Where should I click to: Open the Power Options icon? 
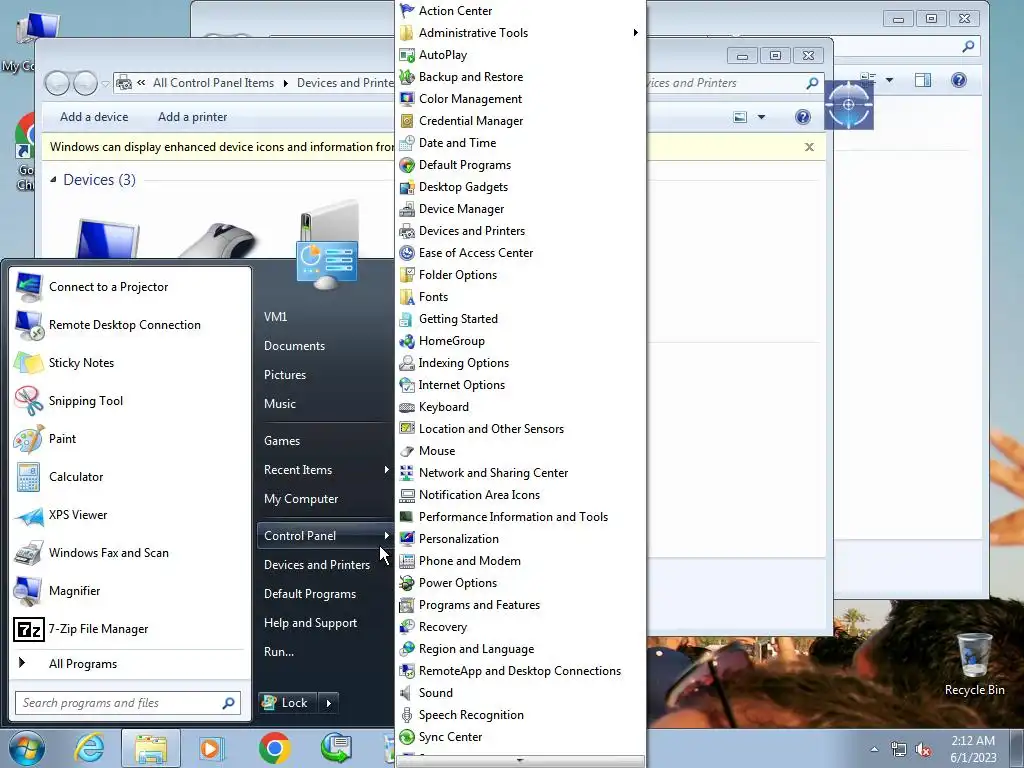(x=407, y=583)
